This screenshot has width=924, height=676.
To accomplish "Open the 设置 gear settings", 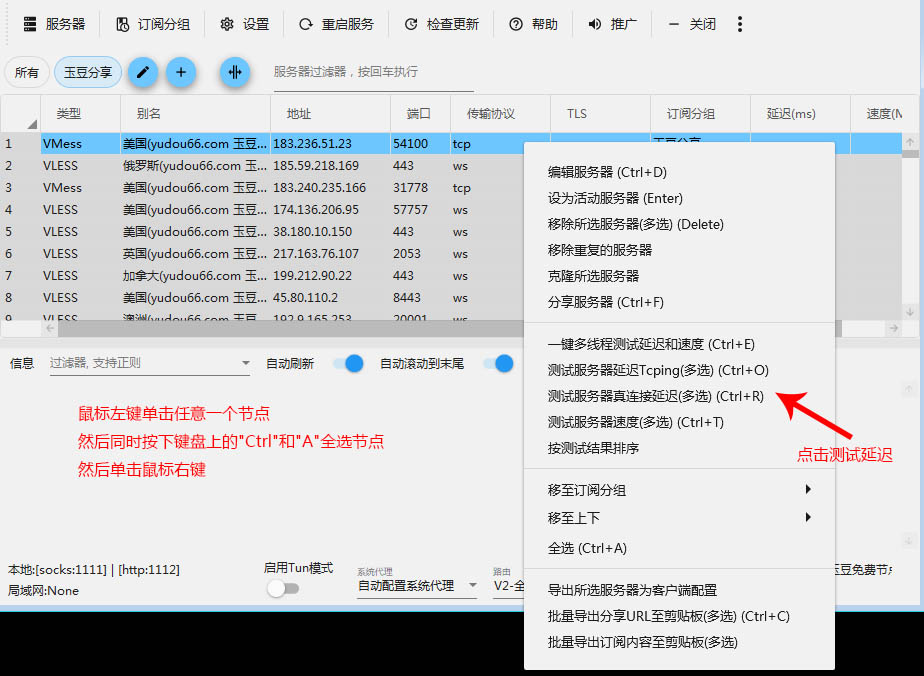I will pyautogui.click(x=244, y=24).
